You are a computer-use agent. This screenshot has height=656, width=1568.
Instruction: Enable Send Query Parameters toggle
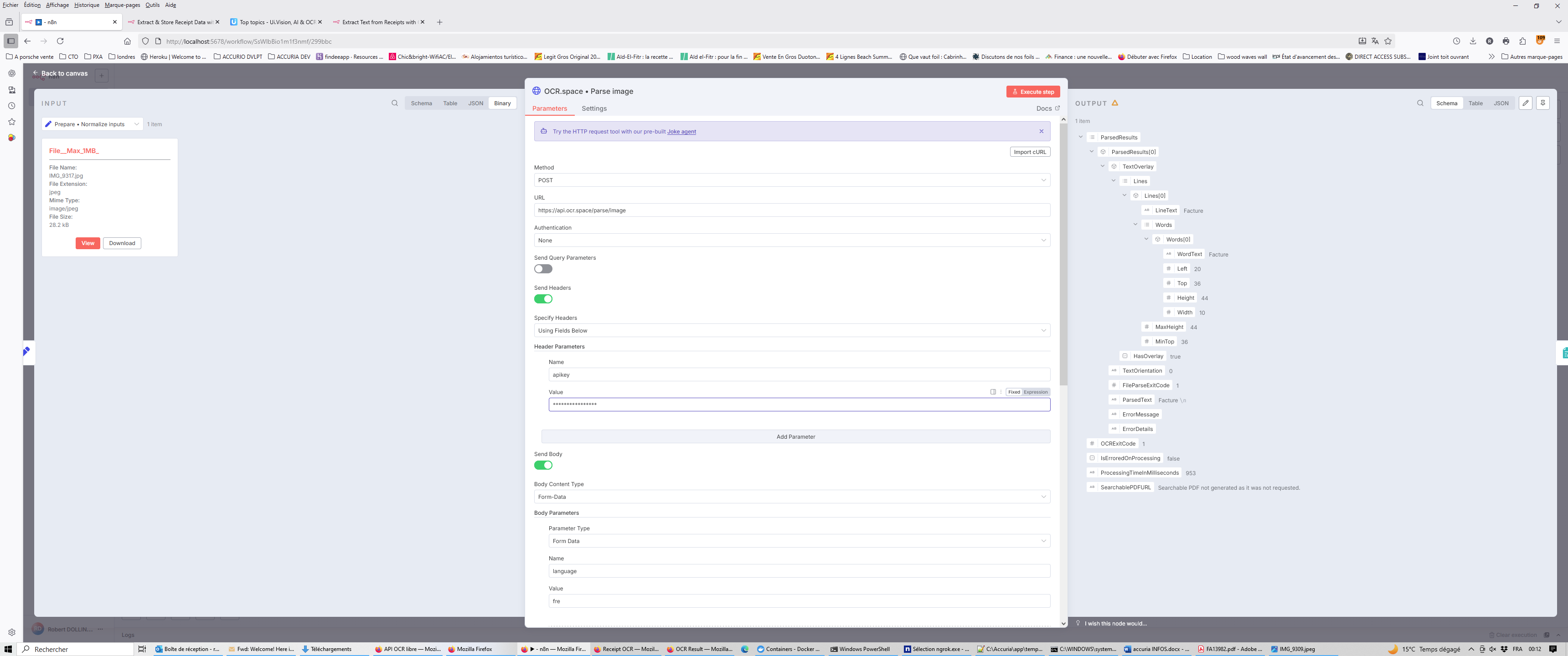pyautogui.click(x=543, y=269)
